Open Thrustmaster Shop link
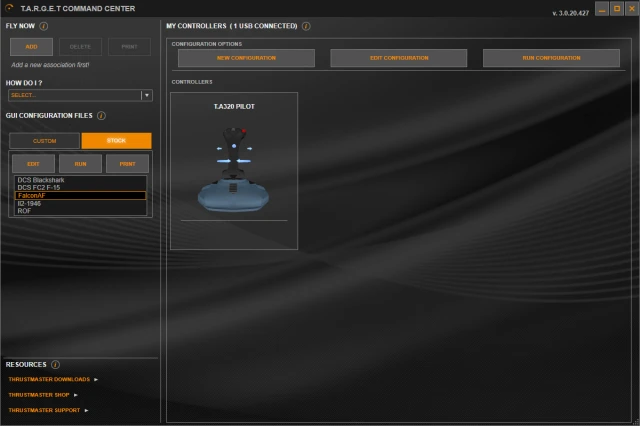 click(39, 395)
